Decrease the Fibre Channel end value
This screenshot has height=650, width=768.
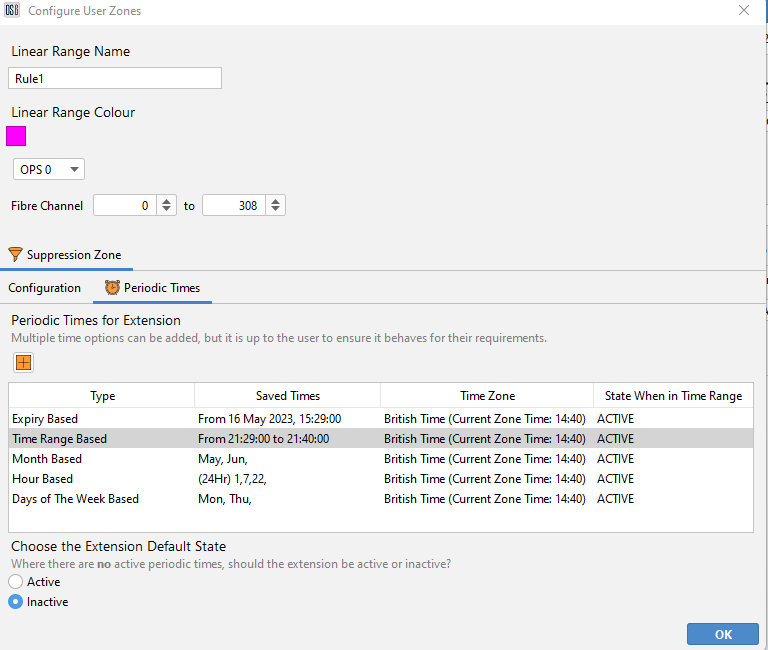tap(275, 210)
